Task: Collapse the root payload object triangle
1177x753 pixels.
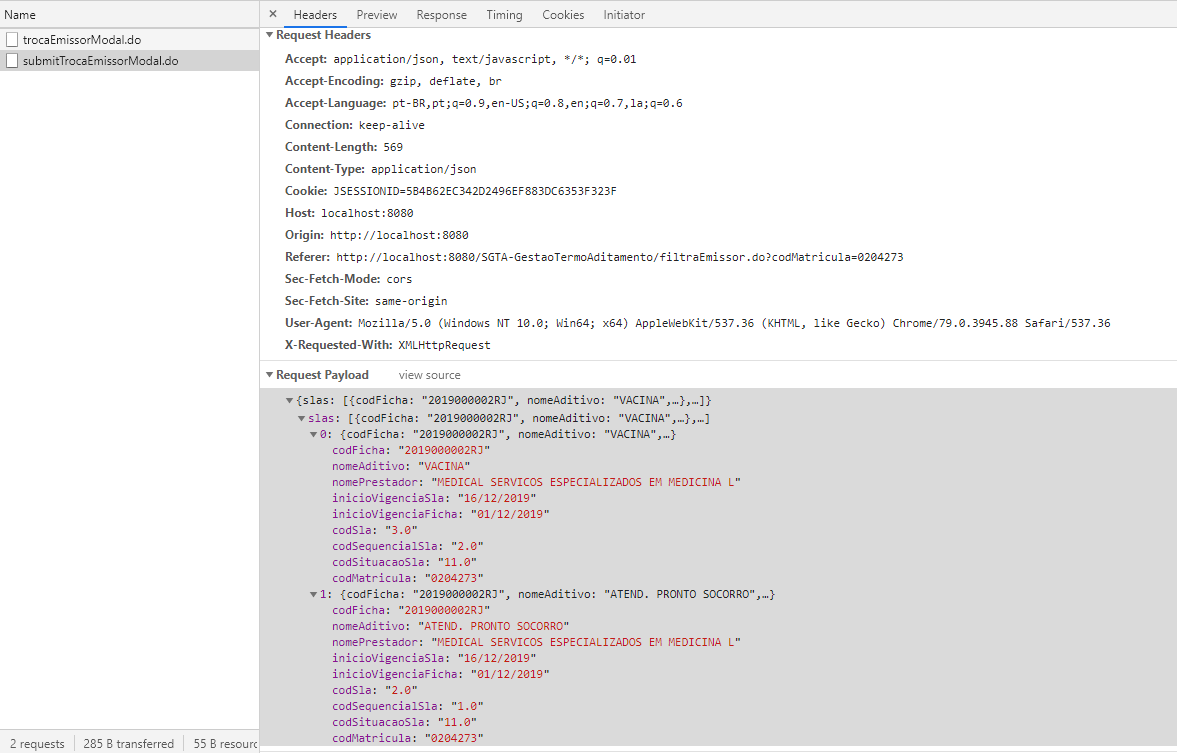Action: [290, 400]
